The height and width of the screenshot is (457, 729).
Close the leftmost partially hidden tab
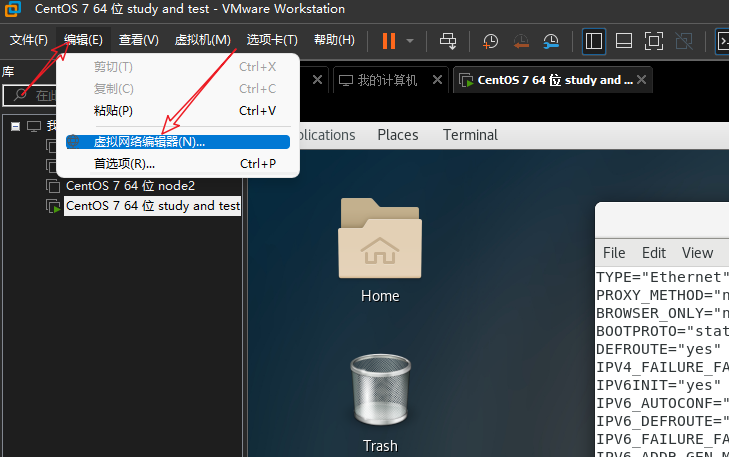click(317, 80)
